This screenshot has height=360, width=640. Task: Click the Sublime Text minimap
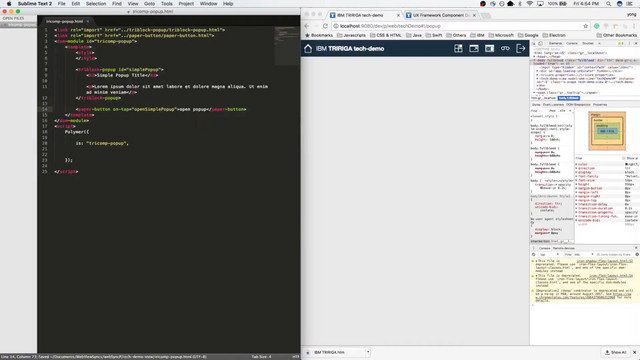coord(287,46)
